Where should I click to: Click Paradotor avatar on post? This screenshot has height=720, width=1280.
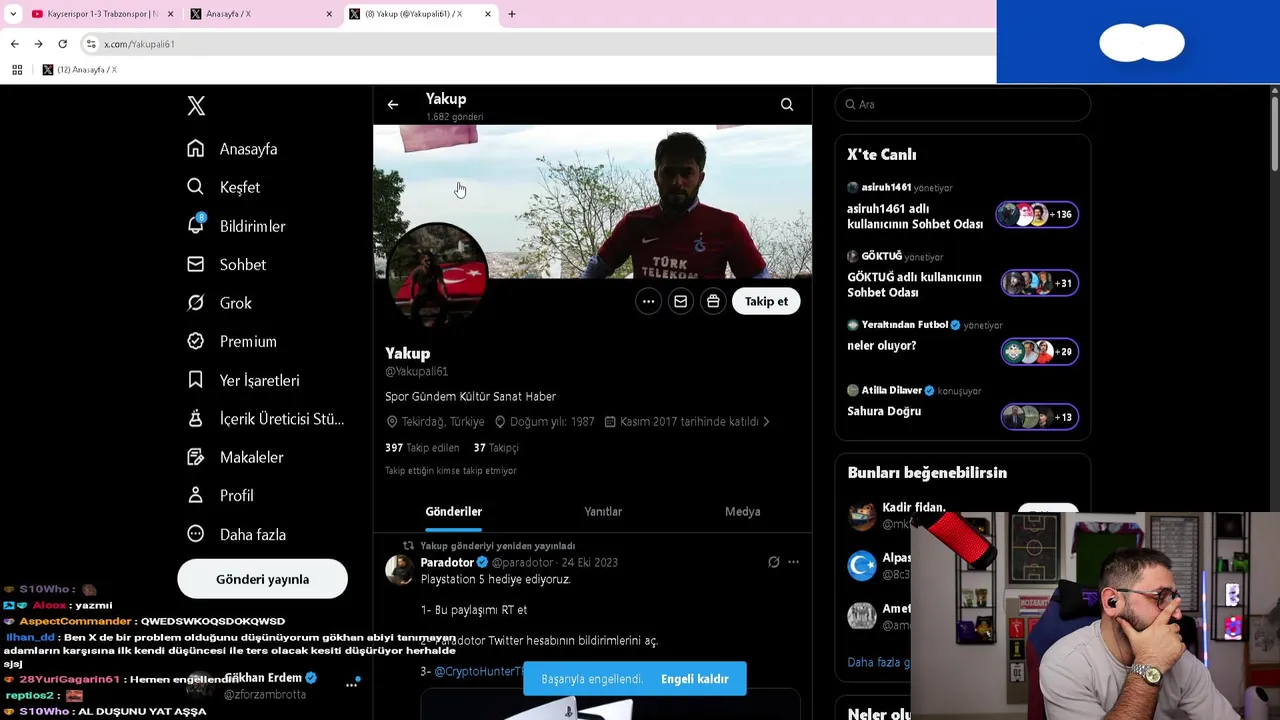(400, 568)
